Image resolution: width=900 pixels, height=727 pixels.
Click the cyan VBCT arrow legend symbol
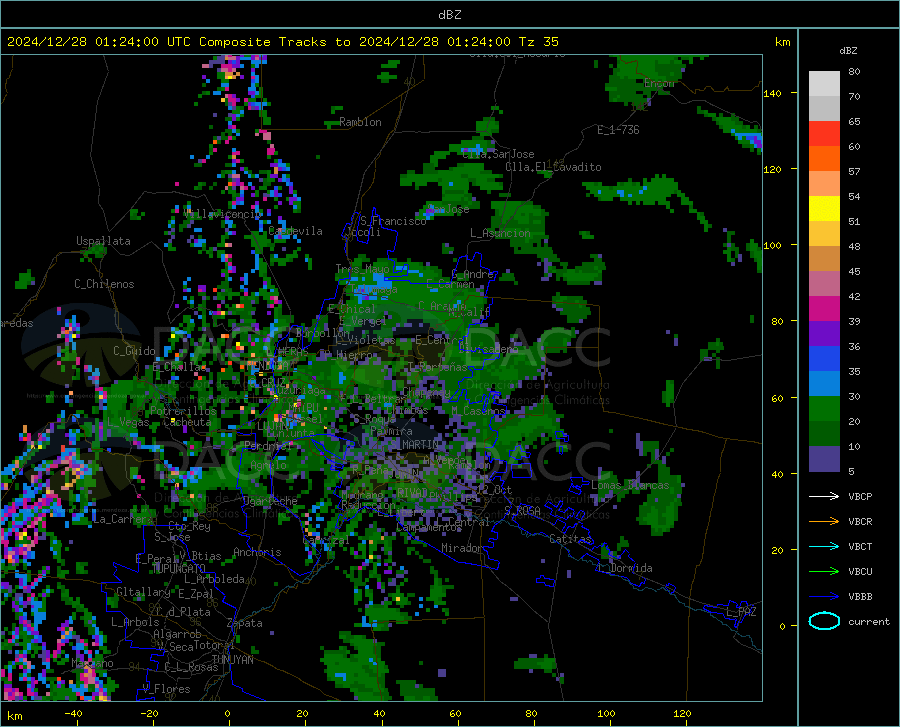[824, 546]
